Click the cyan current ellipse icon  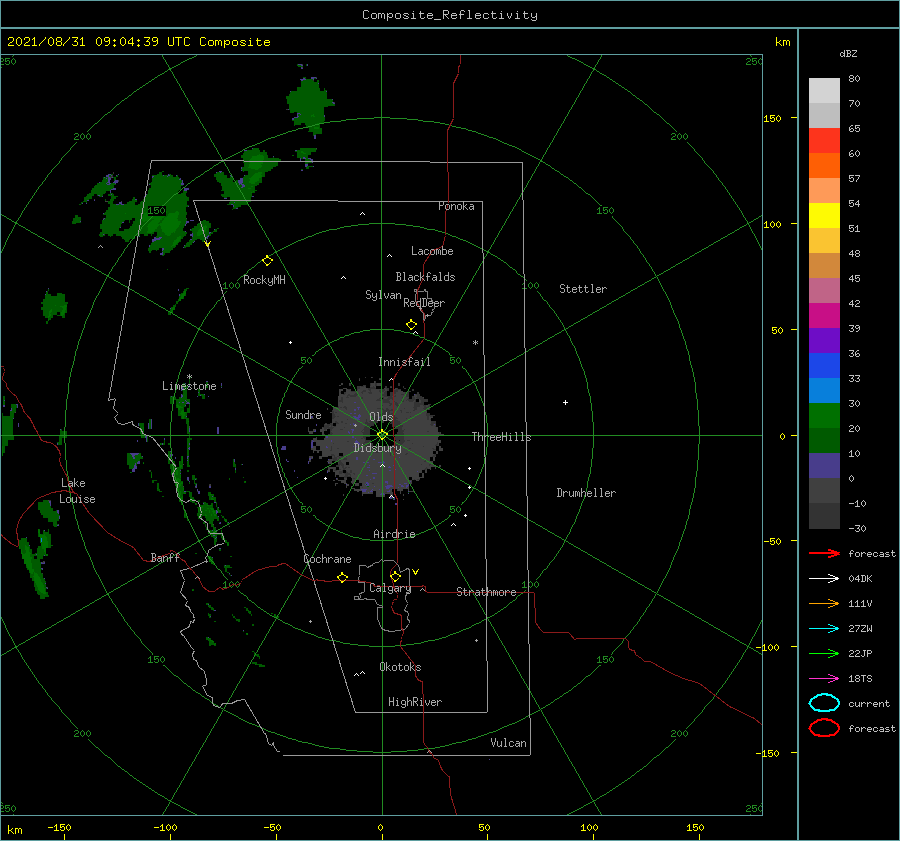824,703
